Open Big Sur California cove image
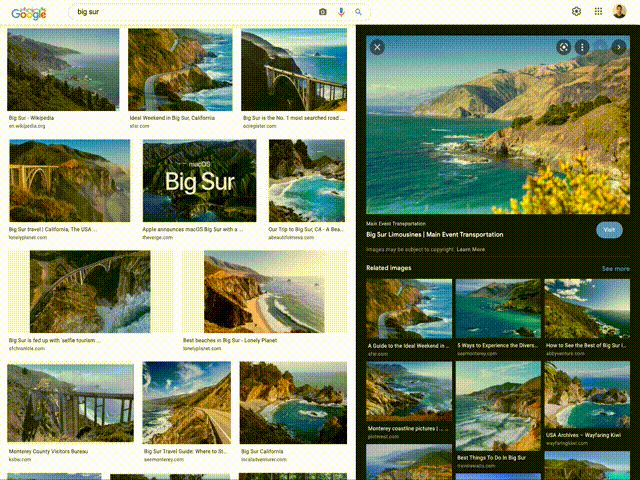This screenshot has width=640, height=480. coord(293,402)
